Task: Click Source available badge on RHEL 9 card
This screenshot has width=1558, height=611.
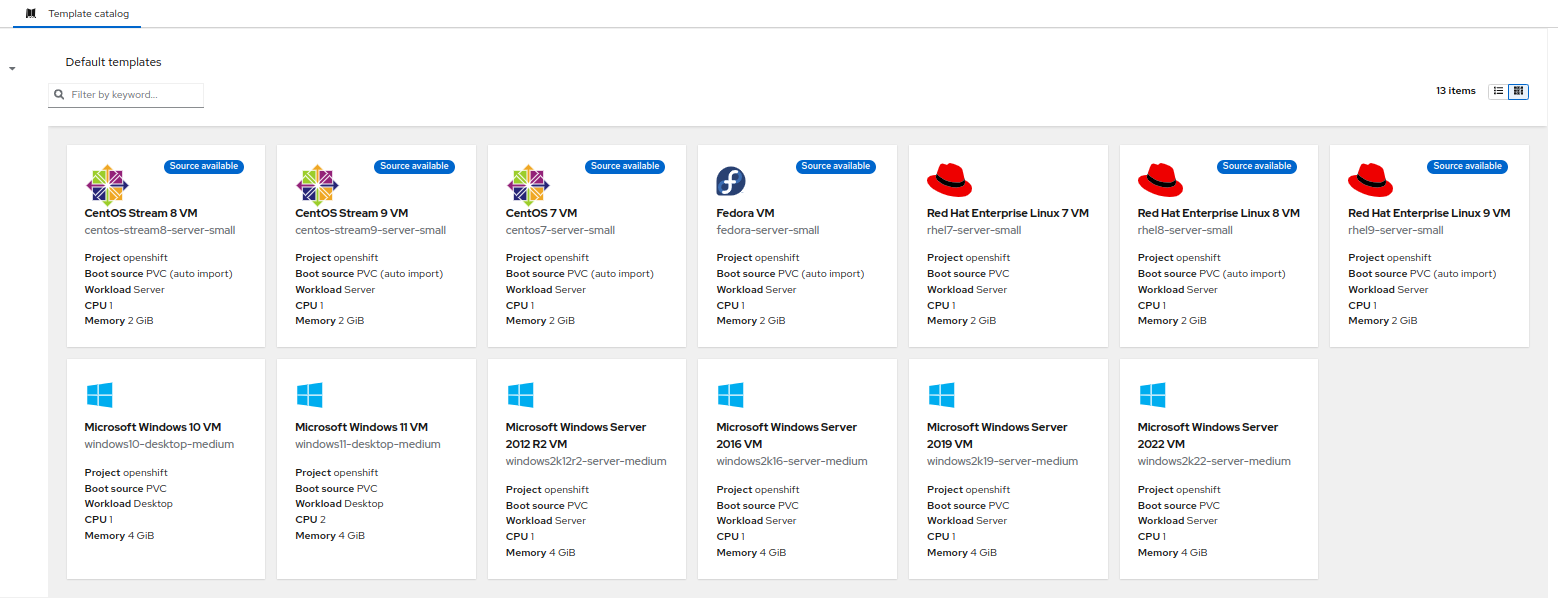Action: coord(1468,166)
